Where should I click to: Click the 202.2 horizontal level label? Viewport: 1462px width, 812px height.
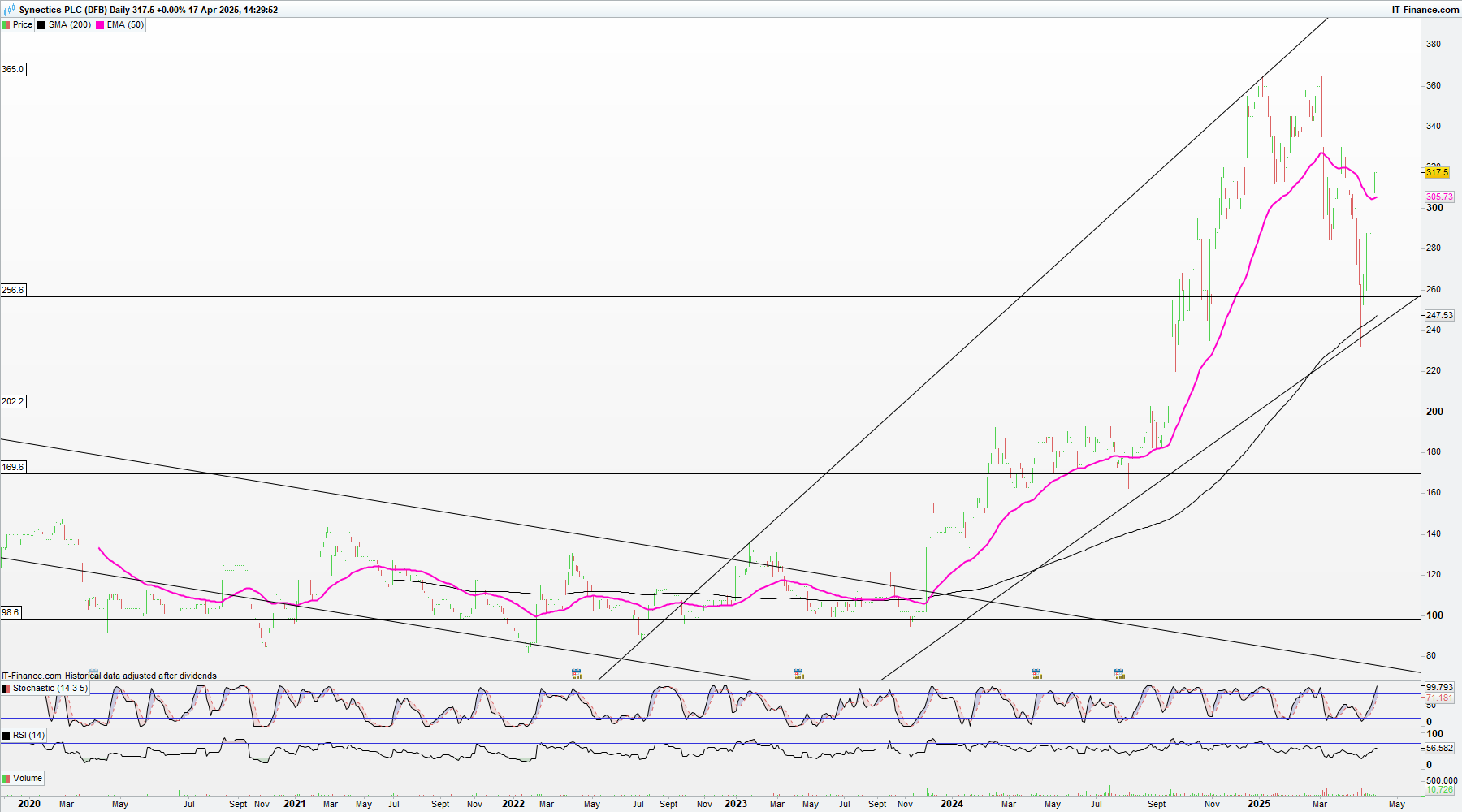point(13,401)
